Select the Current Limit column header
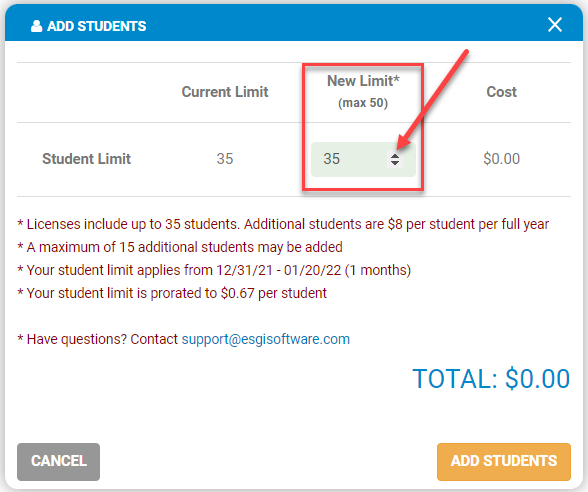Screen dimensions: 588x492 (x=225, y=92)
